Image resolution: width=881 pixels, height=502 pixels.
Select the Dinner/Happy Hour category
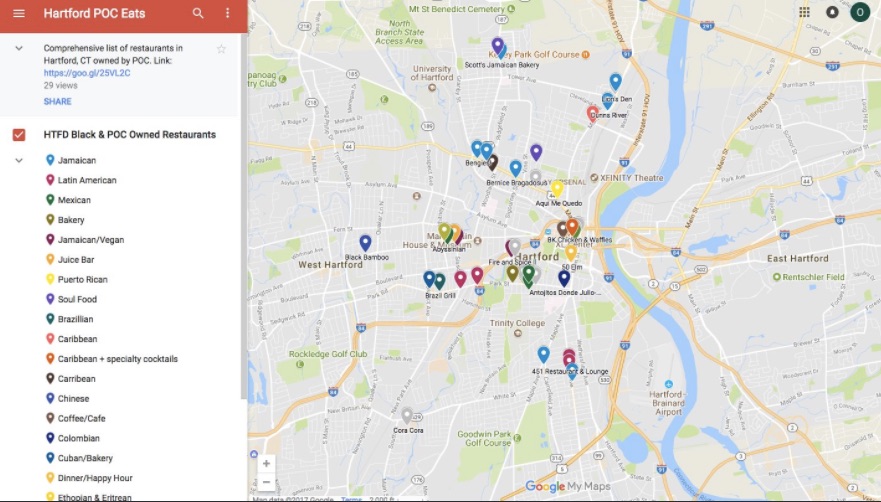coord(89,478)
